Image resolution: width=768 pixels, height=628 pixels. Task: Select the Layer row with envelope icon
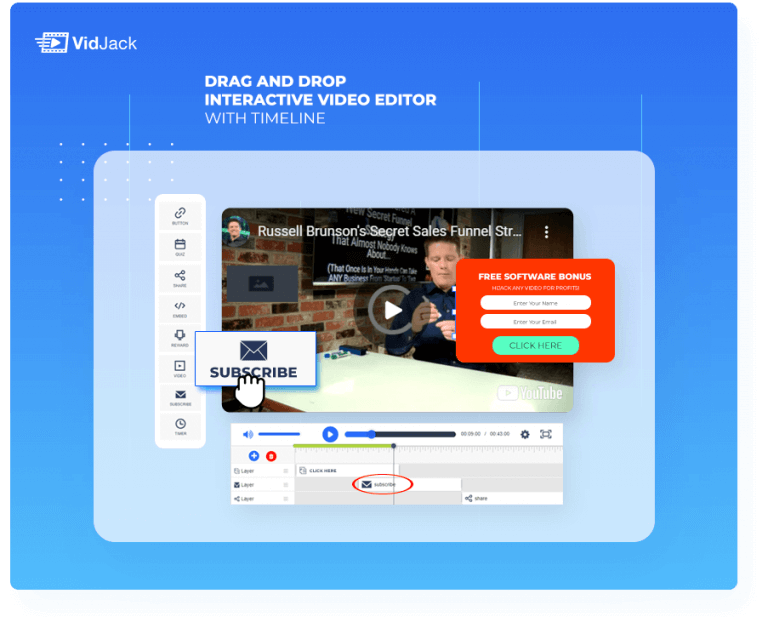pyautogui.click(x=261, y=484)
